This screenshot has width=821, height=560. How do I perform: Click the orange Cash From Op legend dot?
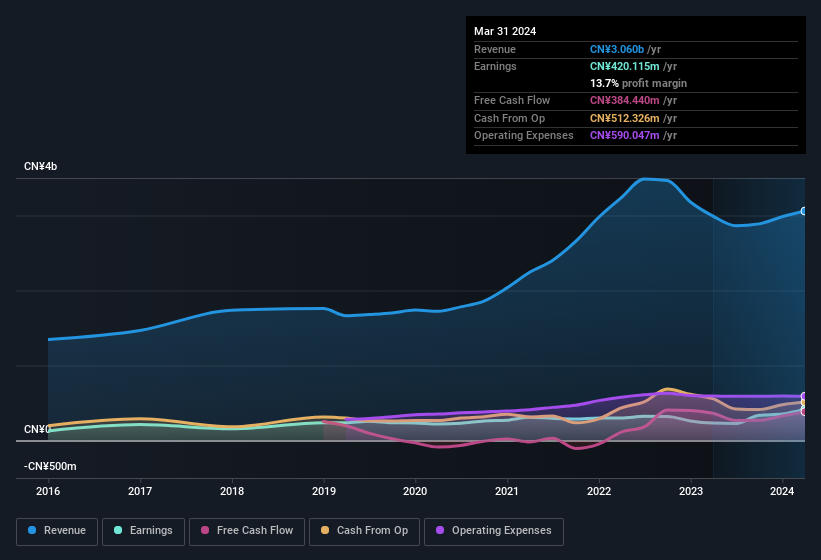tap(326, 531)
